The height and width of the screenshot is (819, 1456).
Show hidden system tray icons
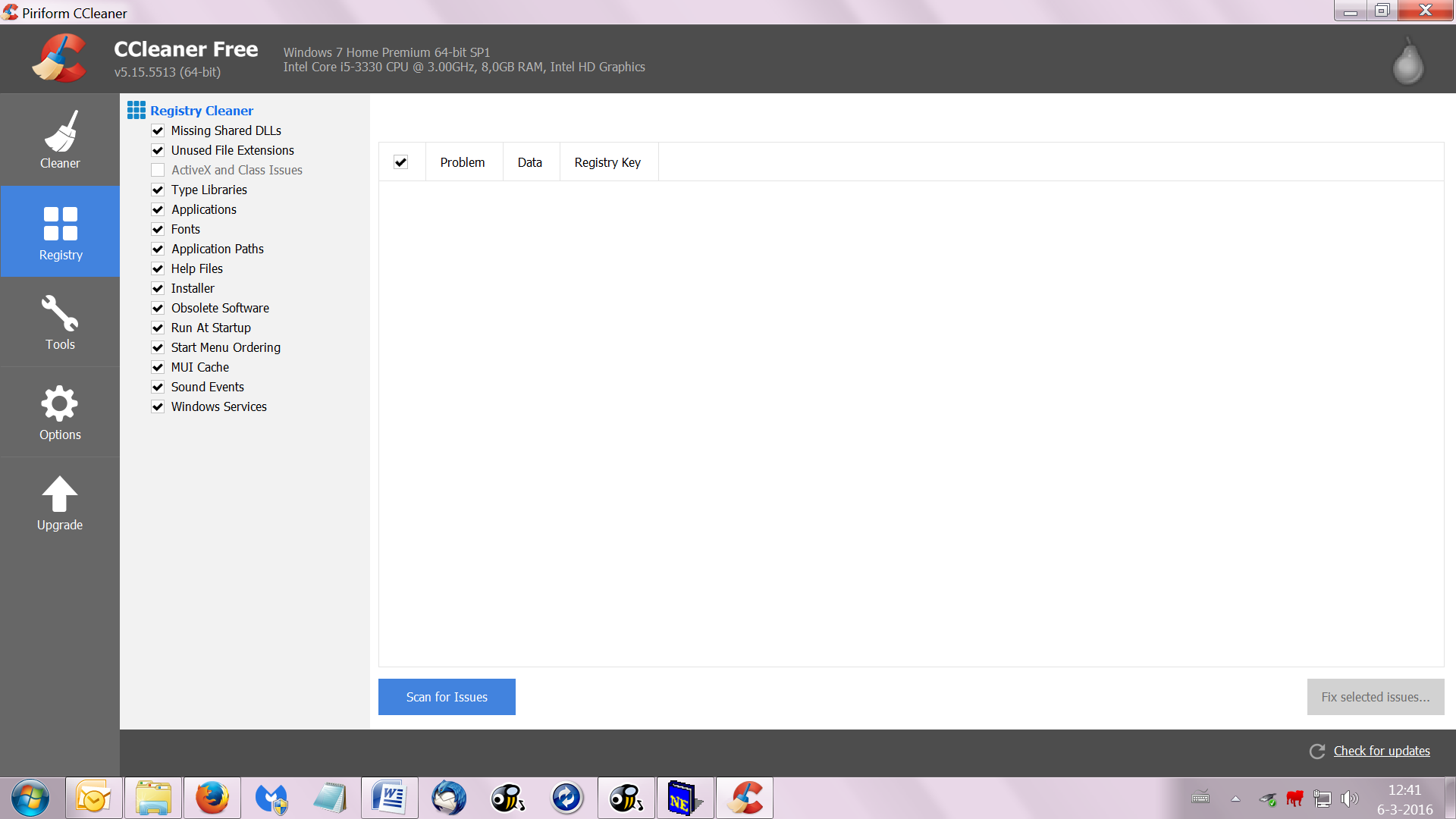point(1235,799)
